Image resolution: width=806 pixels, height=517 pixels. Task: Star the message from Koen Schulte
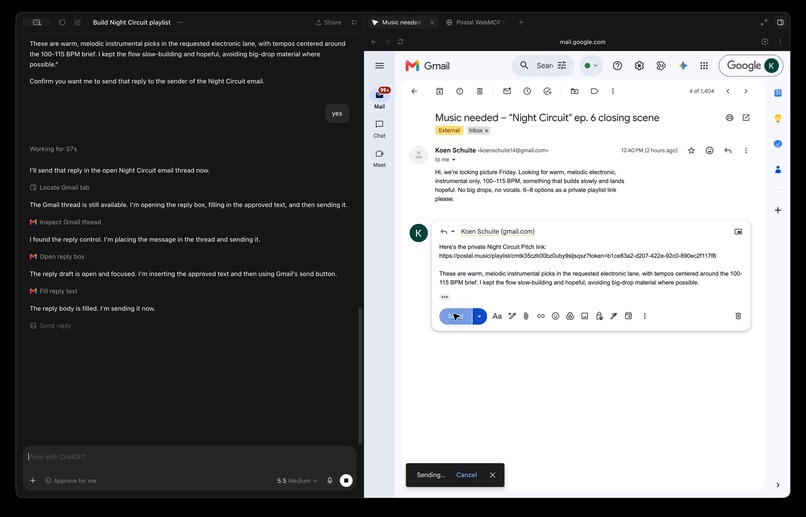pyautogui.click(x=691, y=151)
